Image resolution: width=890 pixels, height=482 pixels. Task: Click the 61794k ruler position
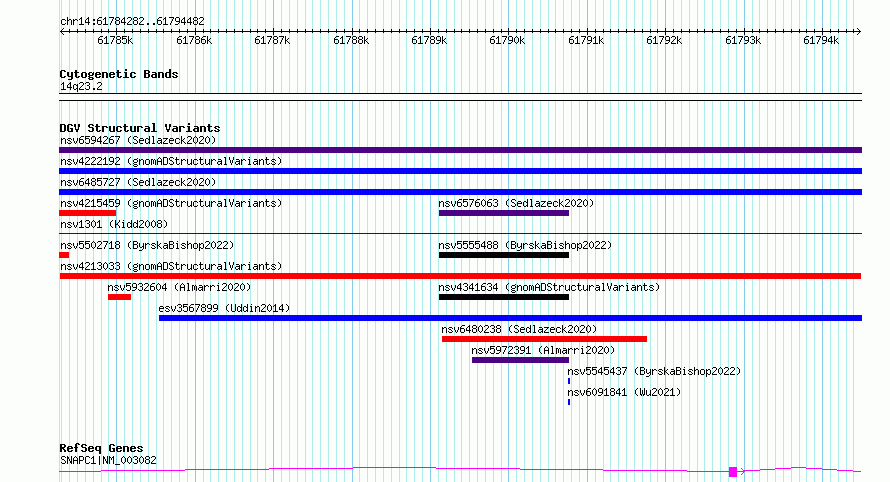pos(821,40)
